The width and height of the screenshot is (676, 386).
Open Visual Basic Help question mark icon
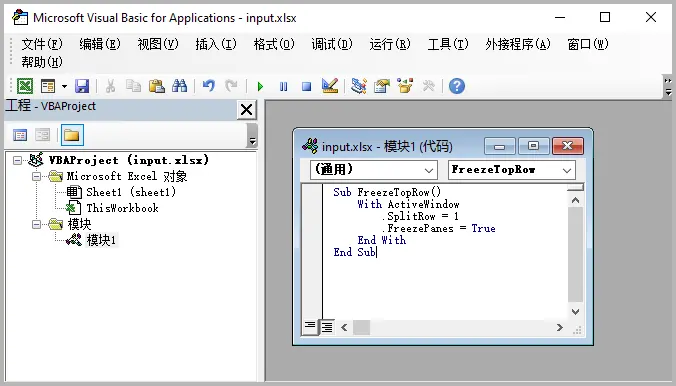457,86
